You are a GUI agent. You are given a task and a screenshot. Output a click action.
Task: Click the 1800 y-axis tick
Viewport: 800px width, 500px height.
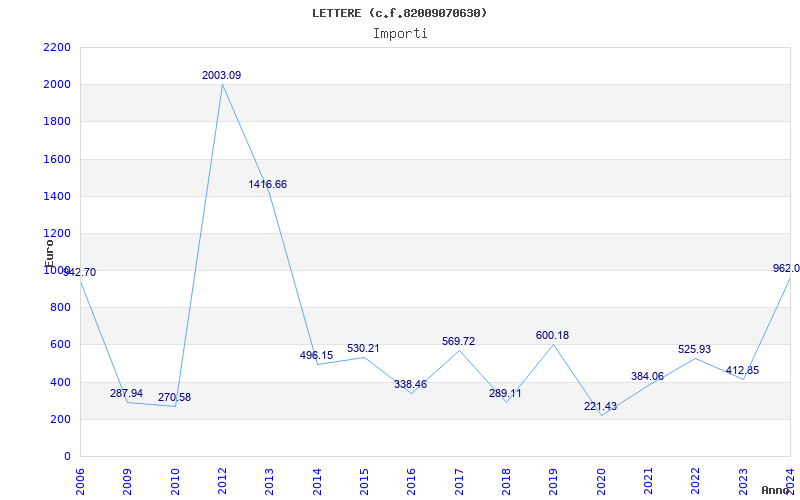[x=57, y=122]
